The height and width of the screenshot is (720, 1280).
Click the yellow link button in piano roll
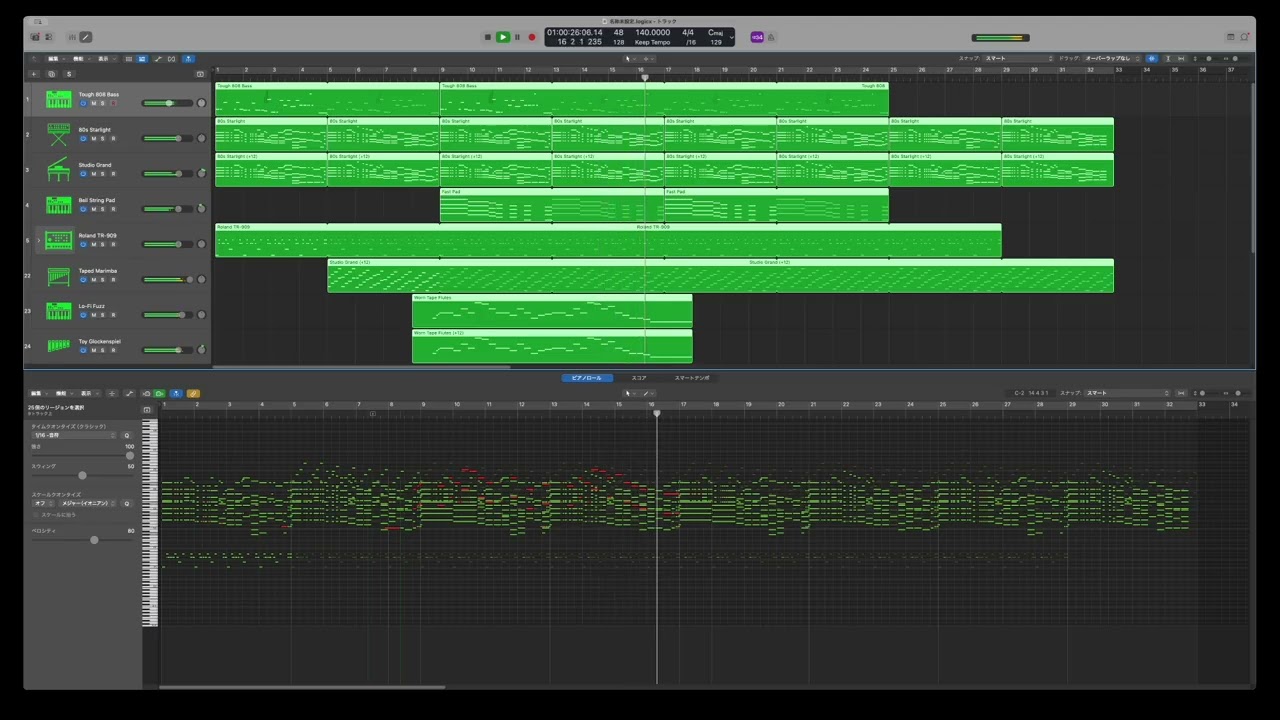coord(193,393)
